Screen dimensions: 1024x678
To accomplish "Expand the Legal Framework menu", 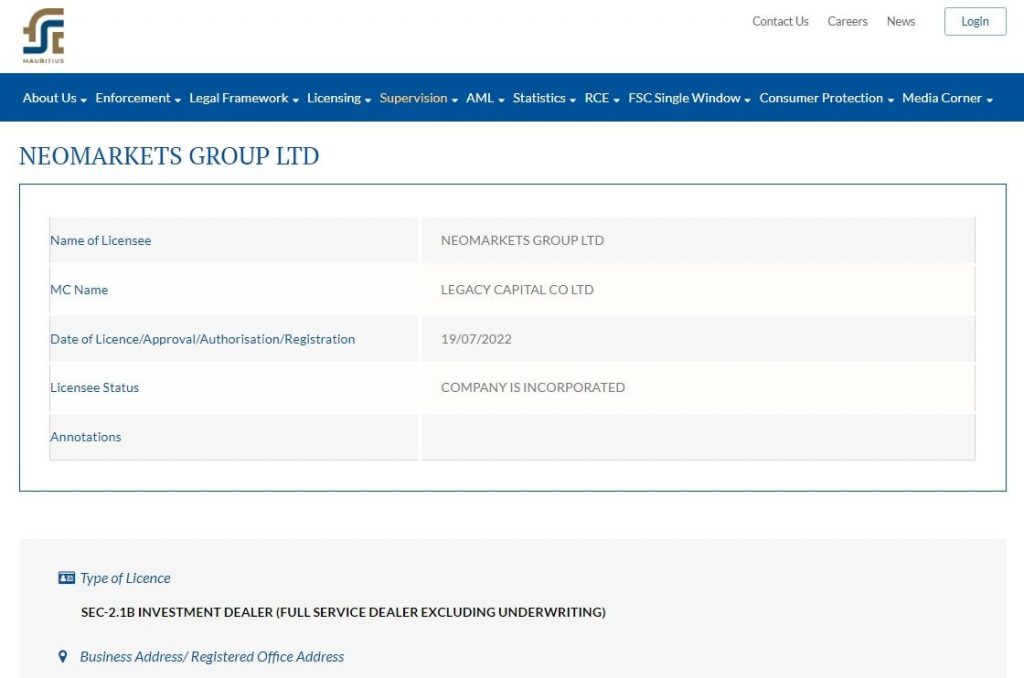I will pyautogui.click(x=244, y=98).
